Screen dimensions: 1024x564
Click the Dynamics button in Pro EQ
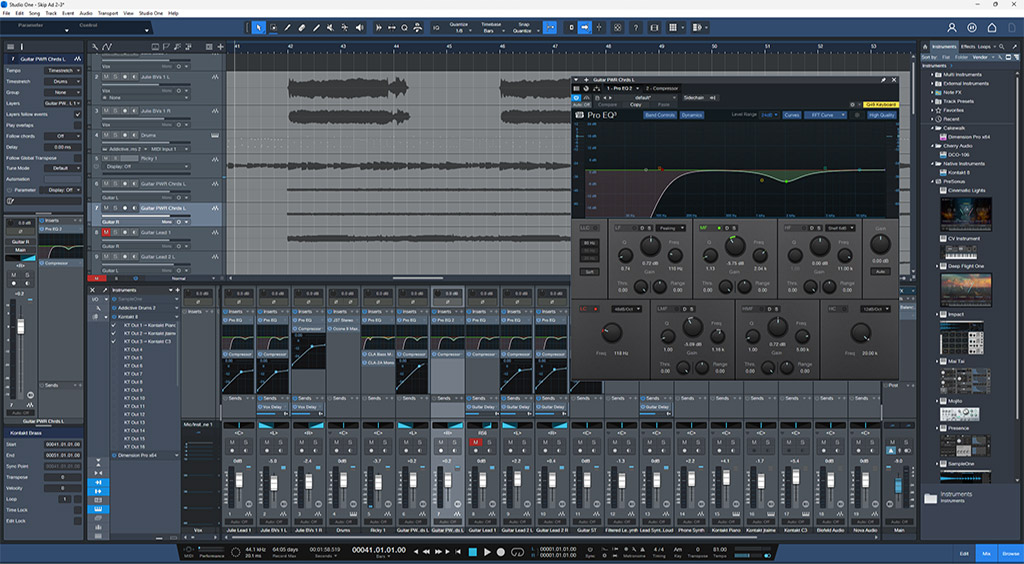(x=692, y=115)
